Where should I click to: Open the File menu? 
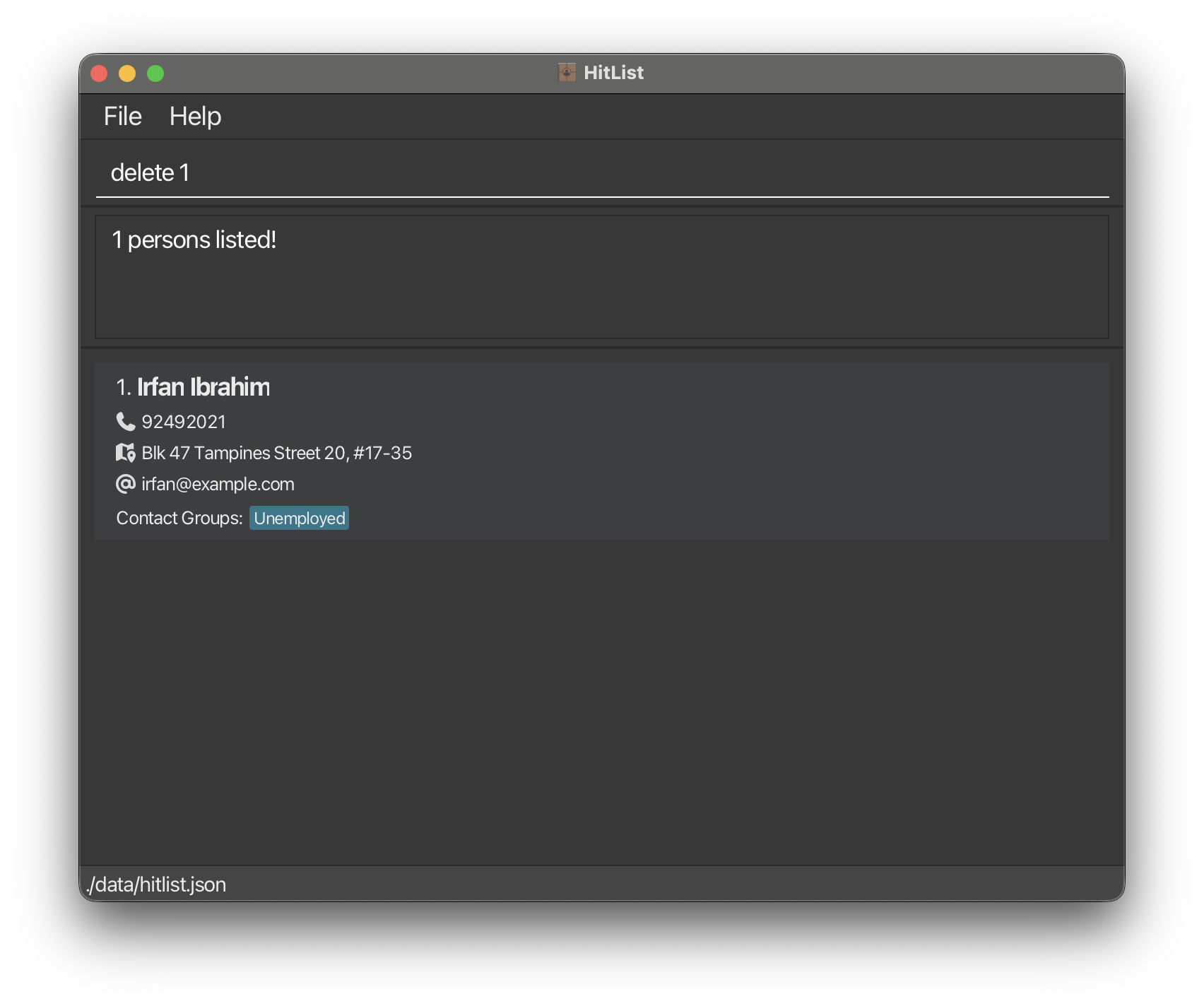[x=123, y=117]
